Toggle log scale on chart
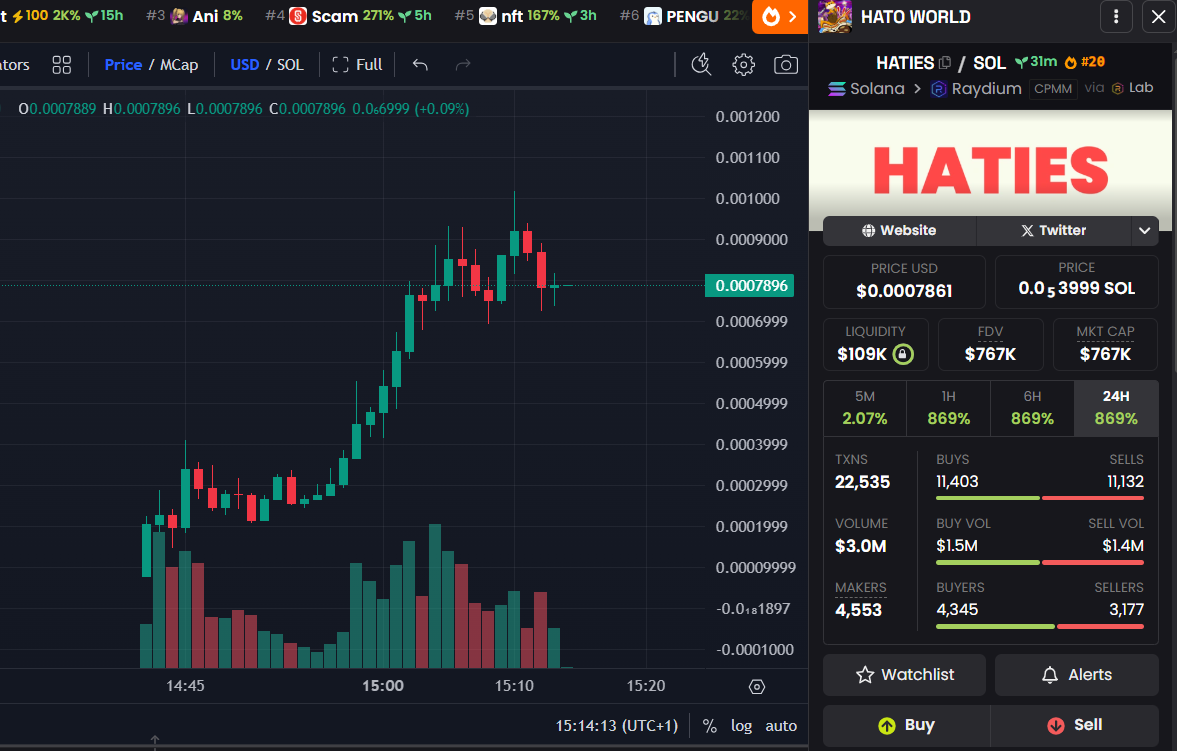Screen dimensions: 1177x751 coord(742,725)
